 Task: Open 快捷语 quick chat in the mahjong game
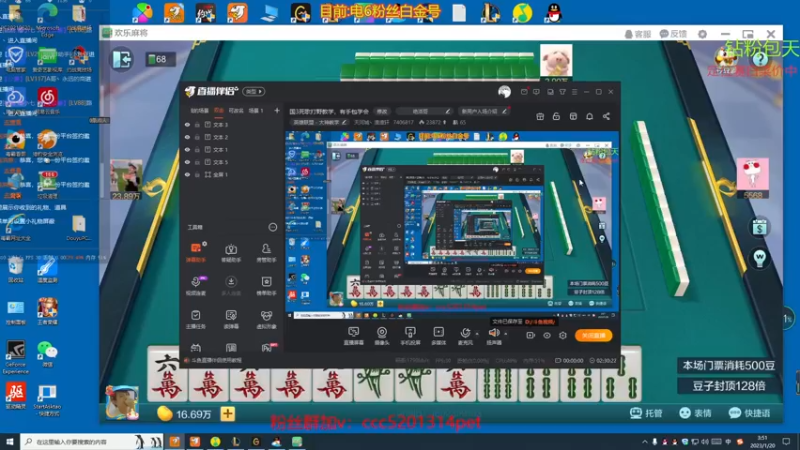click(749, 413)
